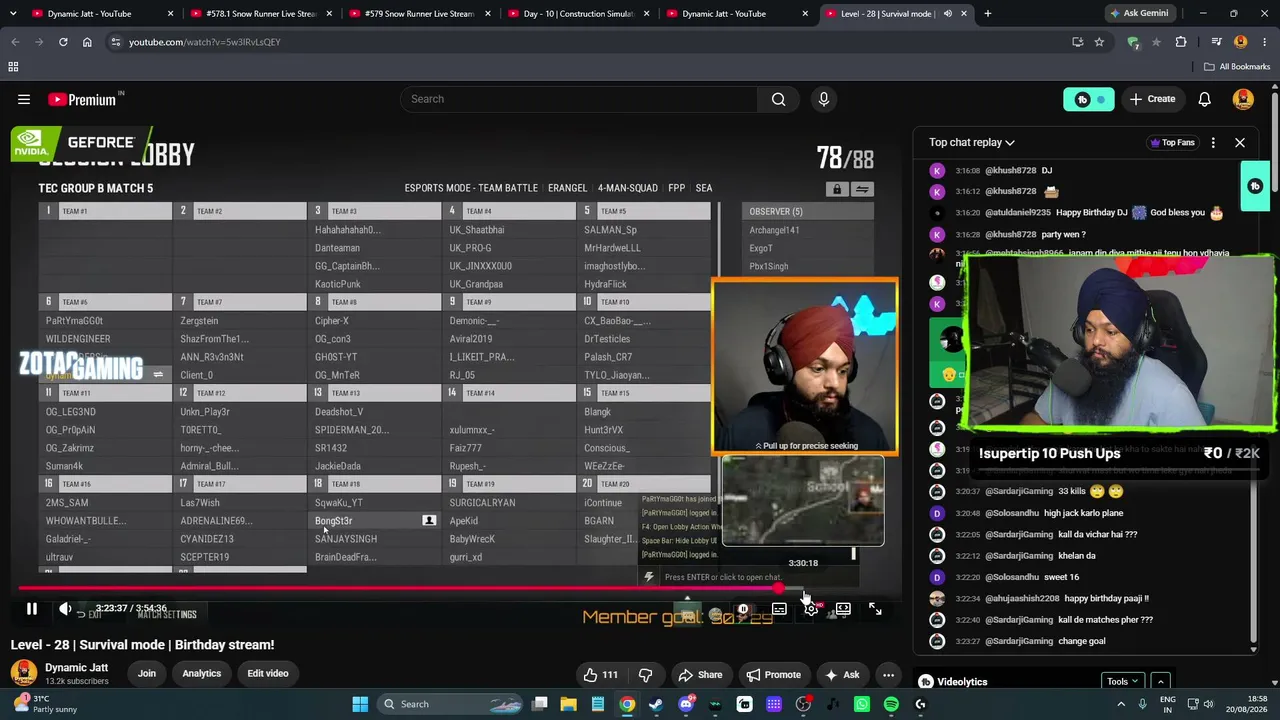This screenshot has height=720, width=1280.
Task: Click the Join channel button
Action: coord(147,674)
